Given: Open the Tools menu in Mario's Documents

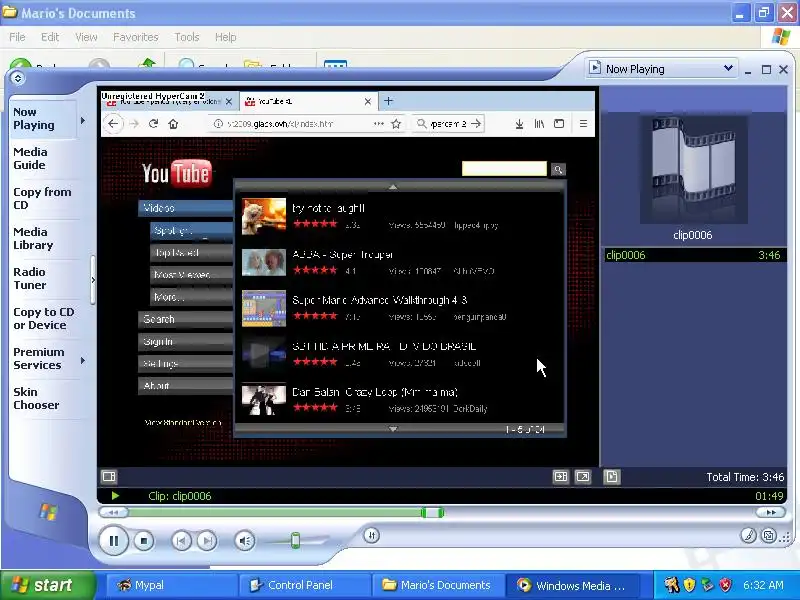Looking at the screenshot, I should coord(187,37).
